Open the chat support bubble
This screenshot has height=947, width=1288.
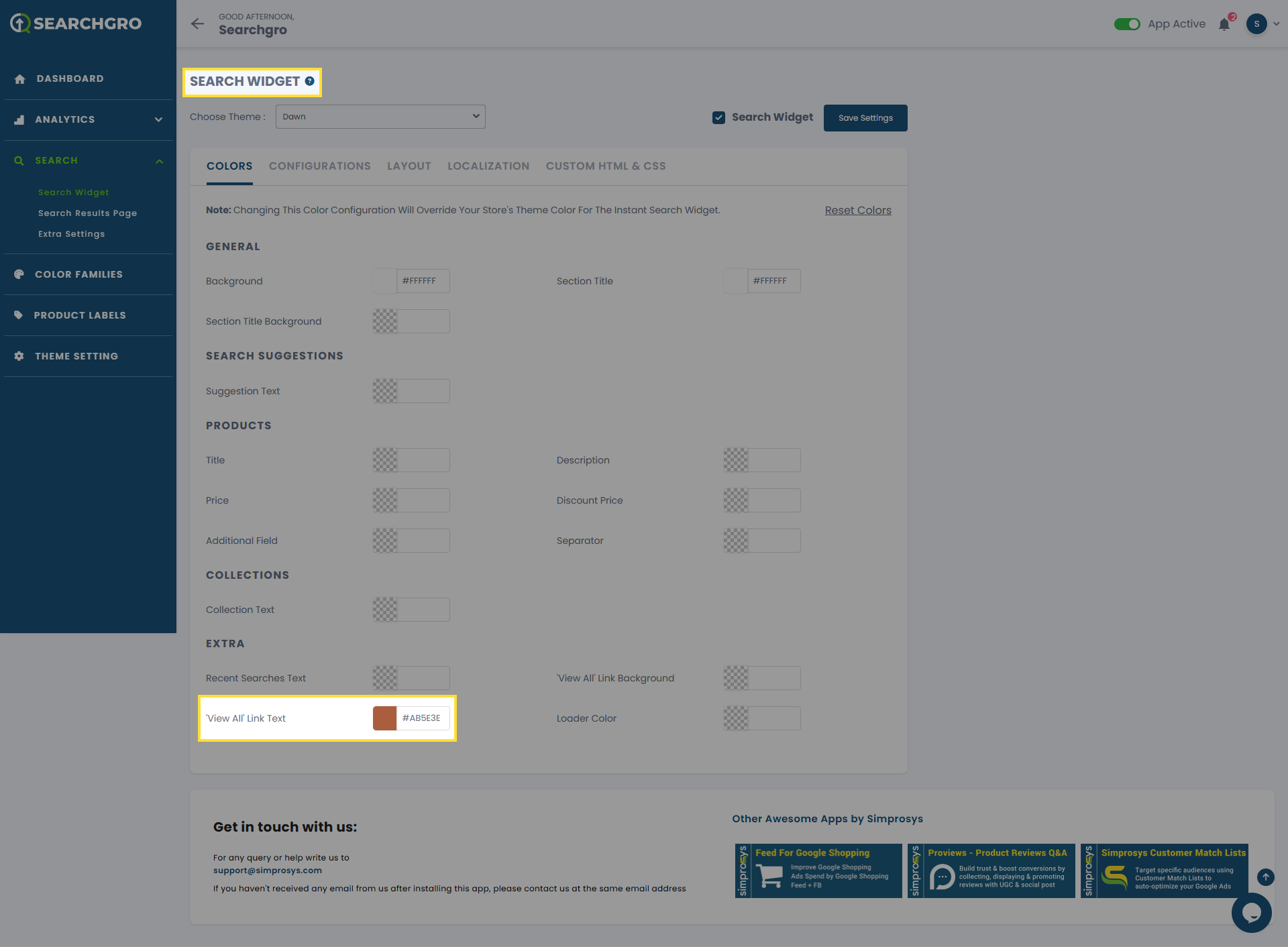(x=1251, y=912)
